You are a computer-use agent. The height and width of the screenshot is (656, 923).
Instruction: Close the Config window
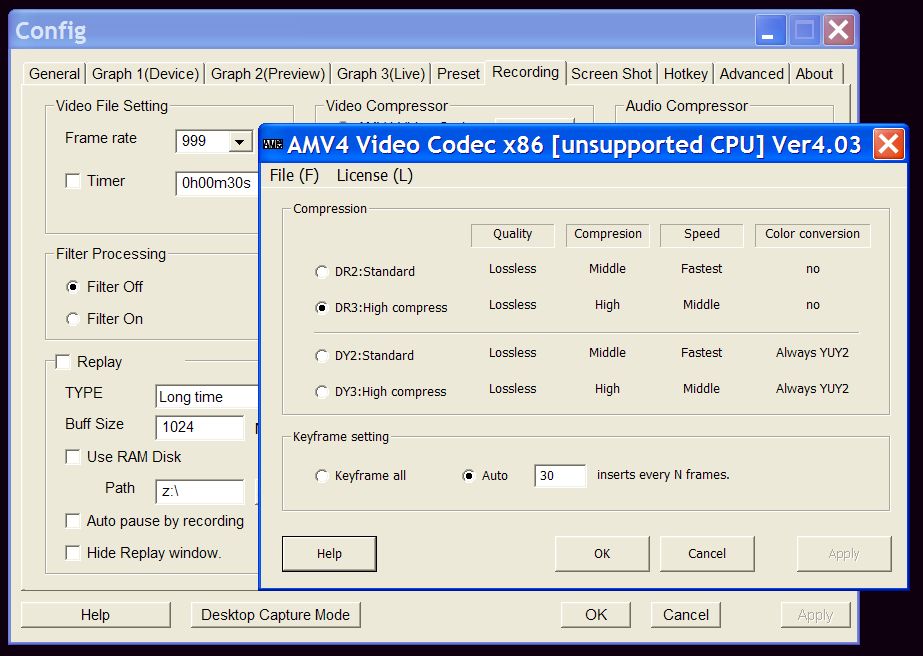tap(839, 30)
